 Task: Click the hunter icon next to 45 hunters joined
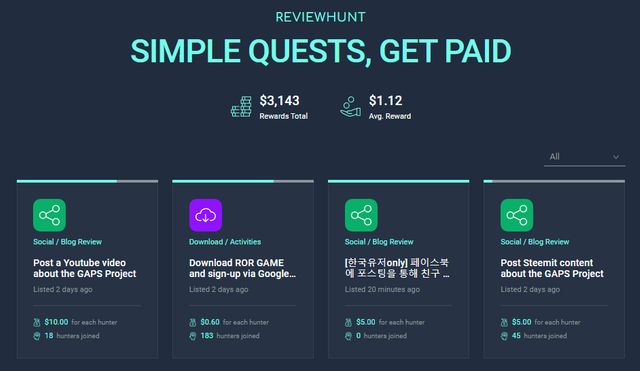click(x=504, y=336)
